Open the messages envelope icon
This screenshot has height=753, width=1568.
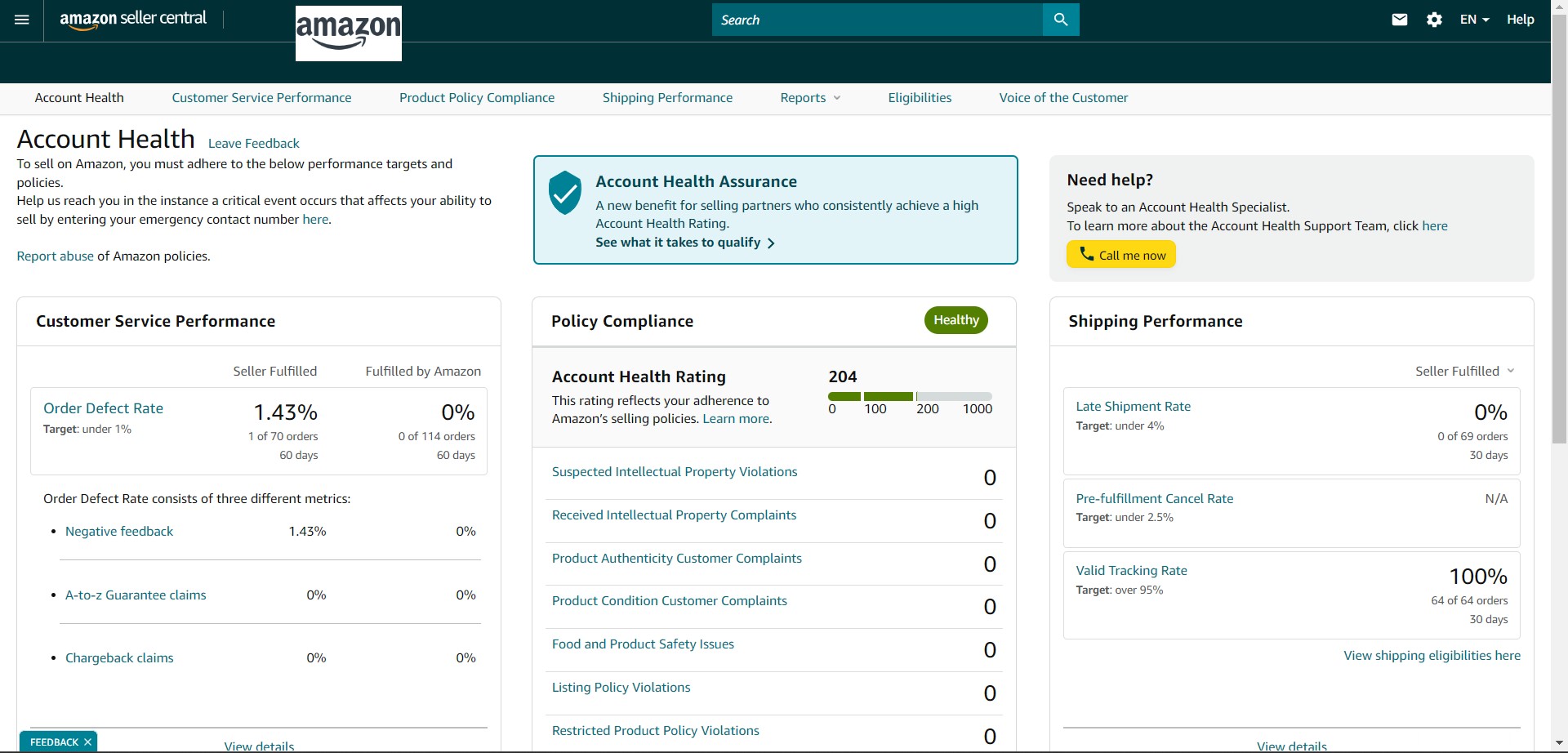[x=1400, y=20]
